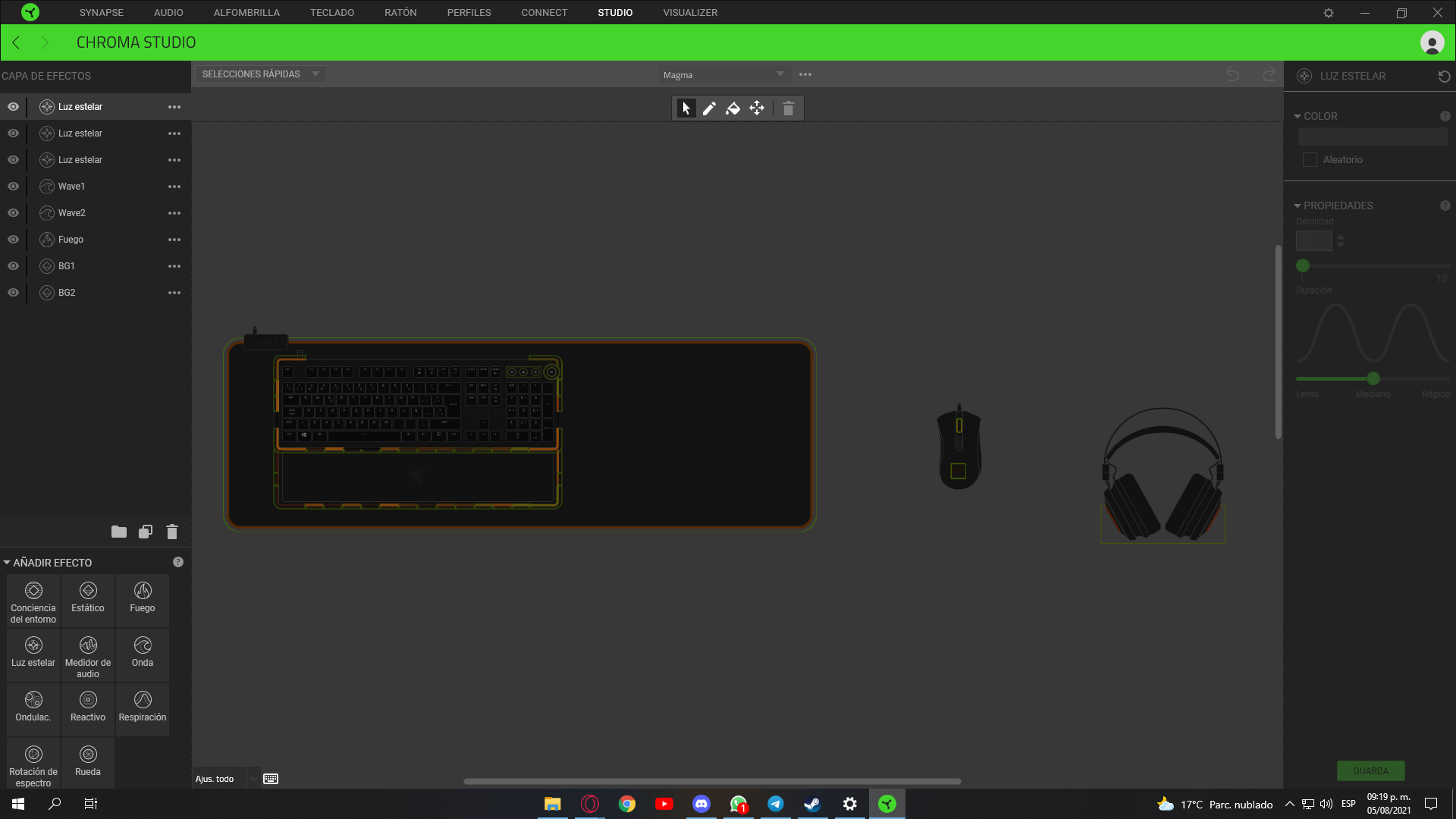Switch to the Teclado tab
1456x819 pixels.
coord(332,13)
